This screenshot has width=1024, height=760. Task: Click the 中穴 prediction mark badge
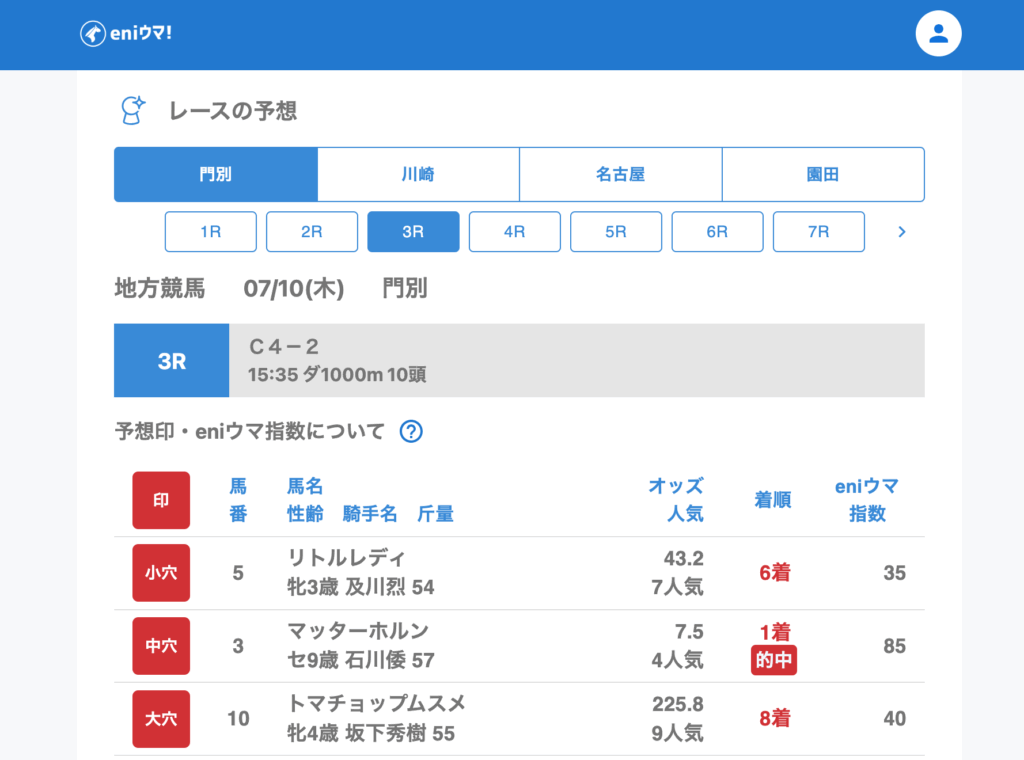[161, 646]
